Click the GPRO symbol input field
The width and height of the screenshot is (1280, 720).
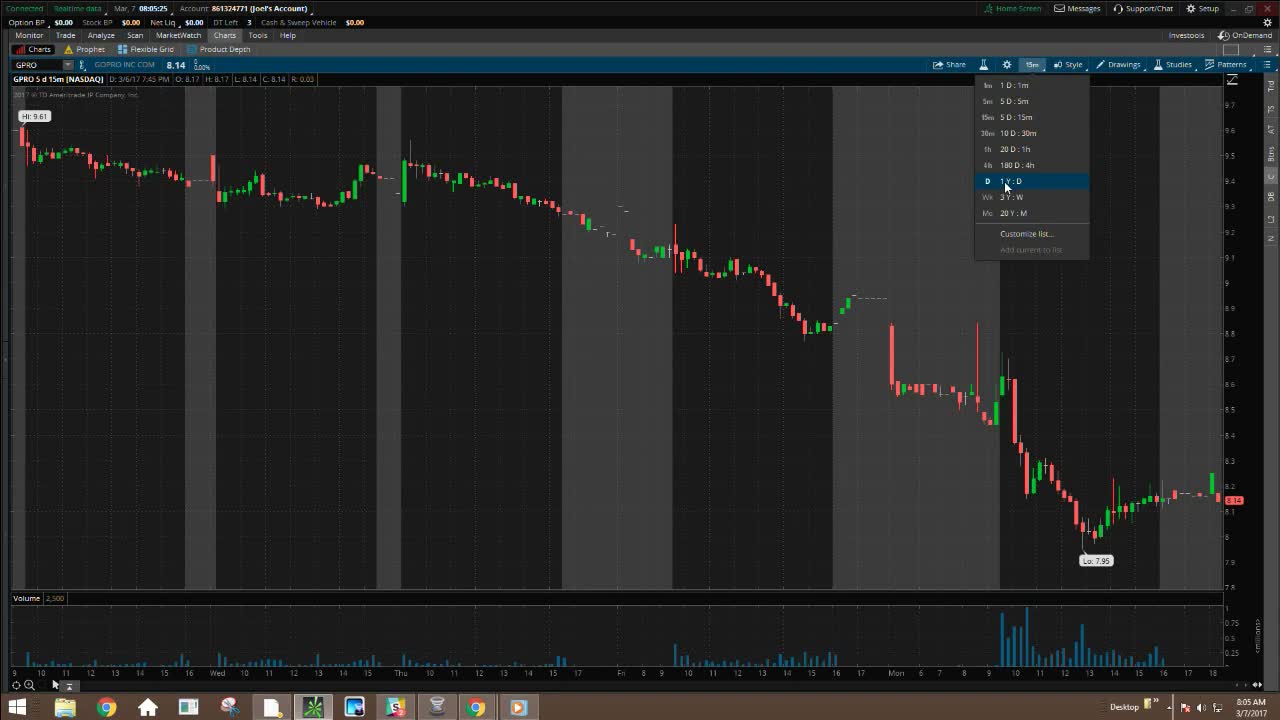pyautogui.click(x=37, y=65)
